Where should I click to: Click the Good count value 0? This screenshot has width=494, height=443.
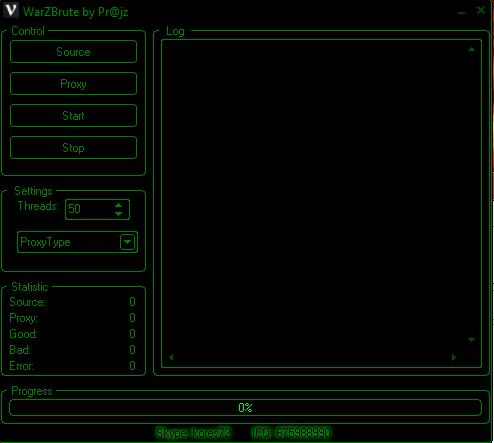[132, 334]
